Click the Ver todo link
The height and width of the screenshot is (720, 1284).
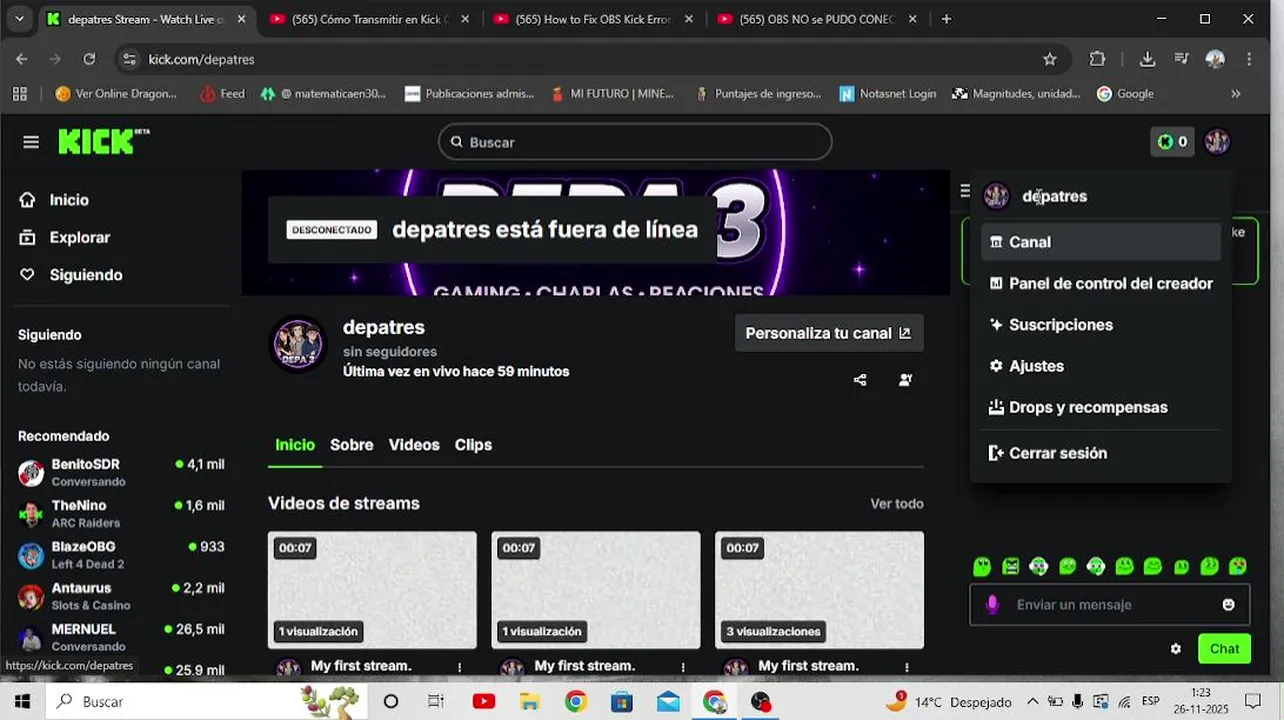point(897,504)
